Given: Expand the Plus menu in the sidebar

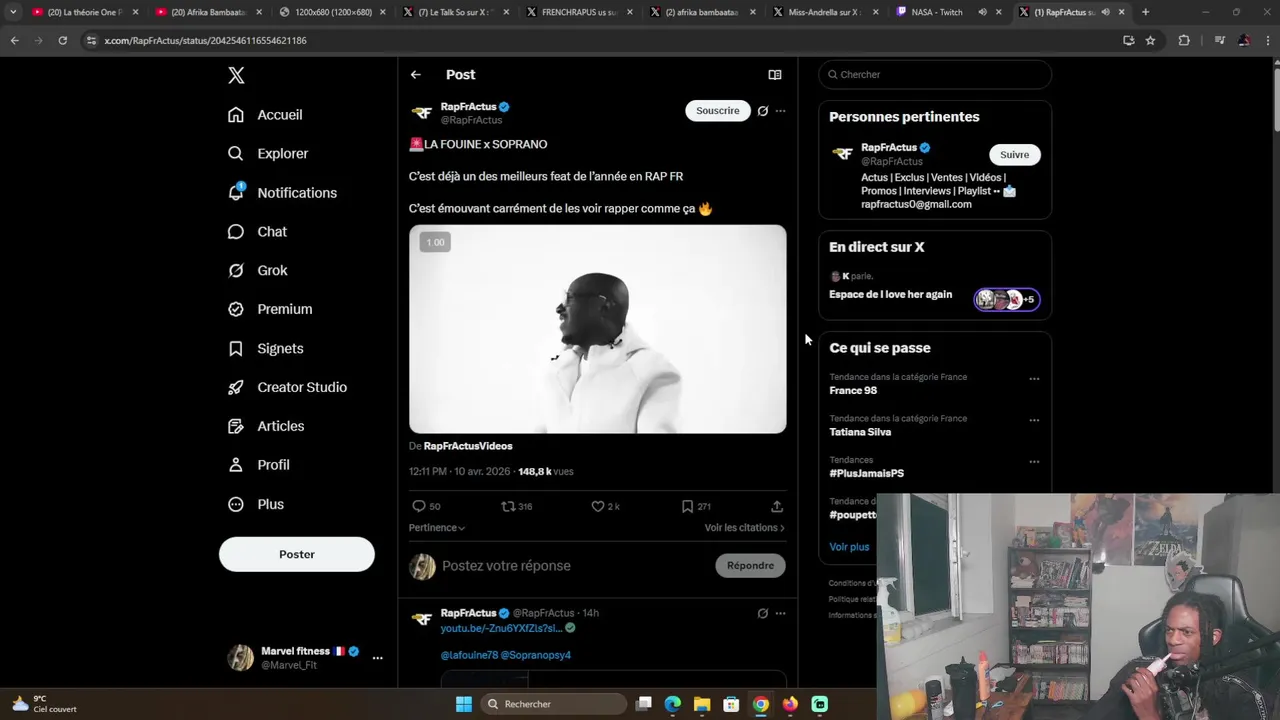Looking at the screenshot, I should 256,504.
